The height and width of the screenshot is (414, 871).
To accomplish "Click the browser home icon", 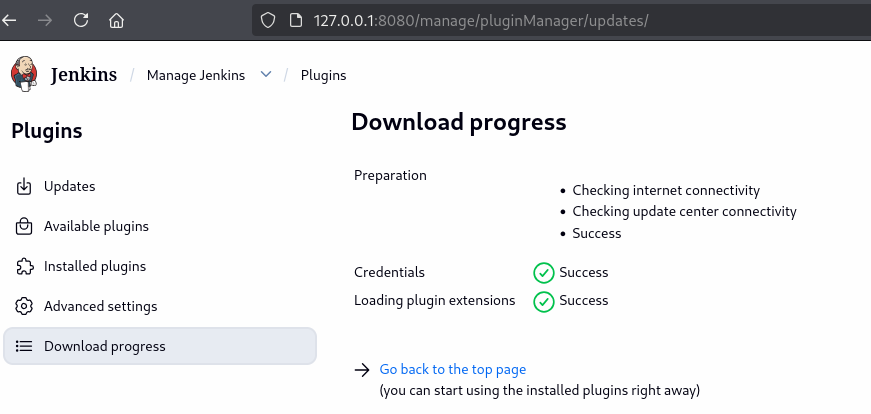I will click(116, 20).
